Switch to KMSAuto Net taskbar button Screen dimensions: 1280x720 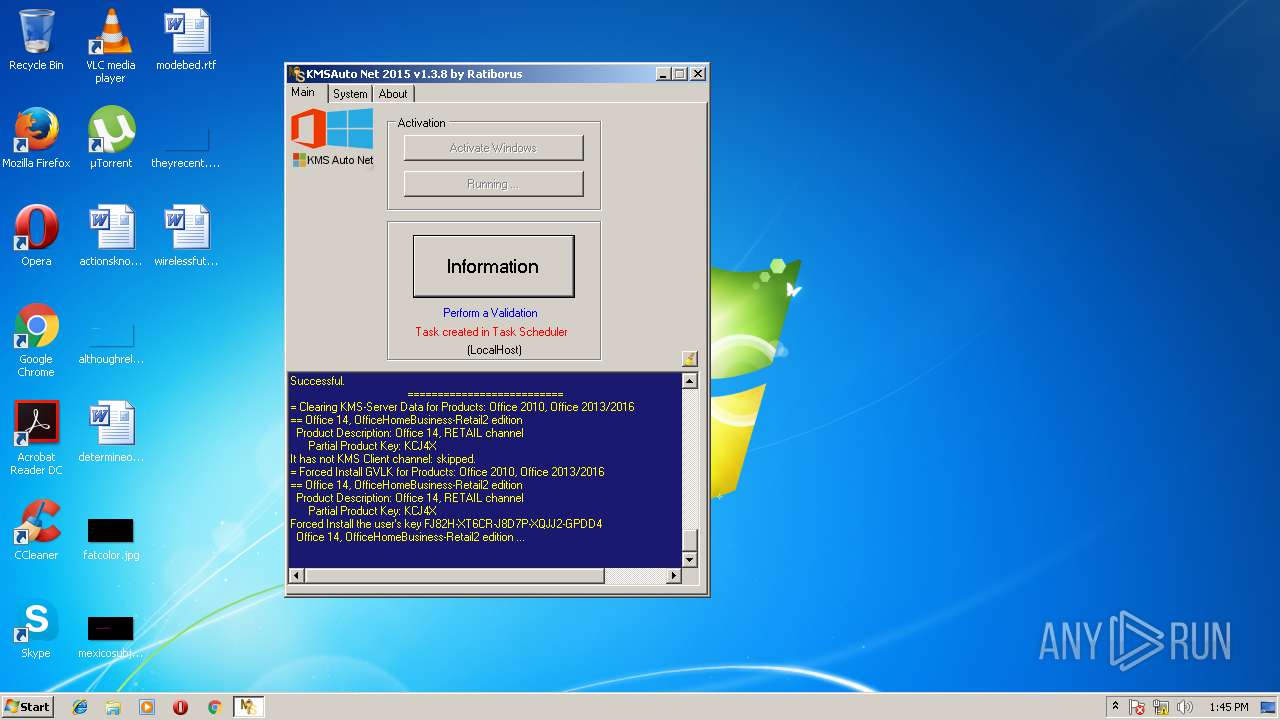pyautogui.click(x=248, y=707)
